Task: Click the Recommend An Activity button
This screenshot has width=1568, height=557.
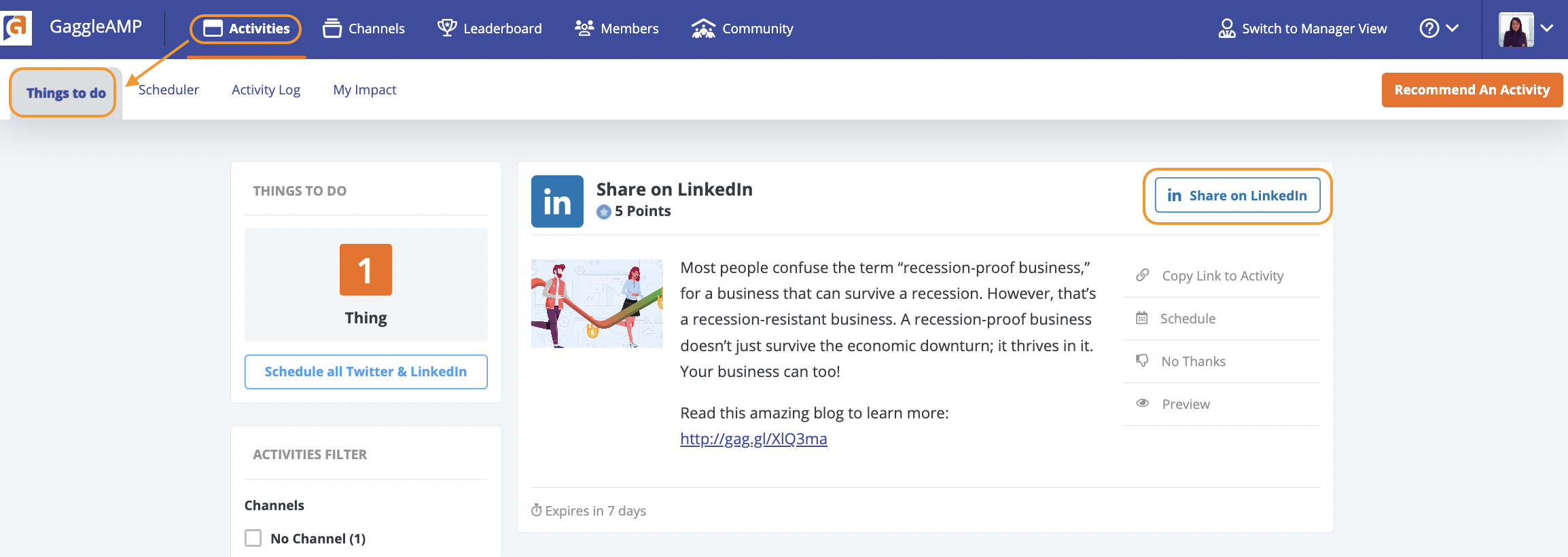Action: [1472, 89]
